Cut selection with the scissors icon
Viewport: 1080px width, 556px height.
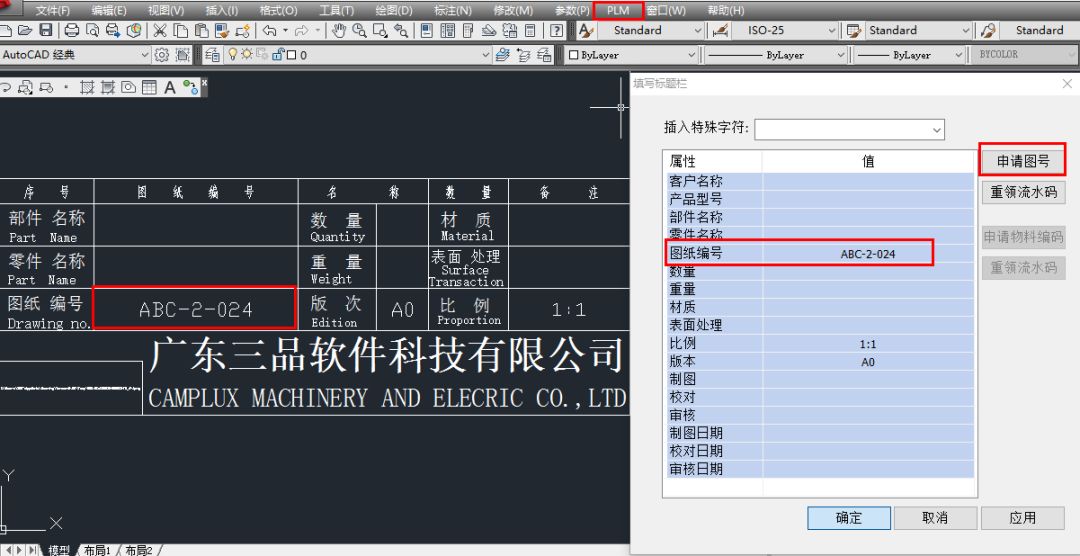point(160,30)
